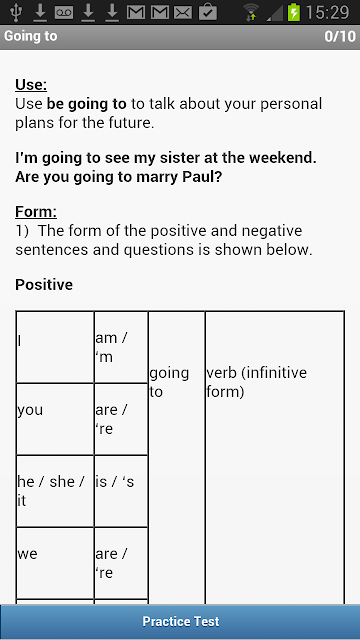Tap the Wi-Fi signal icon
360x640 pixels.
251,12
